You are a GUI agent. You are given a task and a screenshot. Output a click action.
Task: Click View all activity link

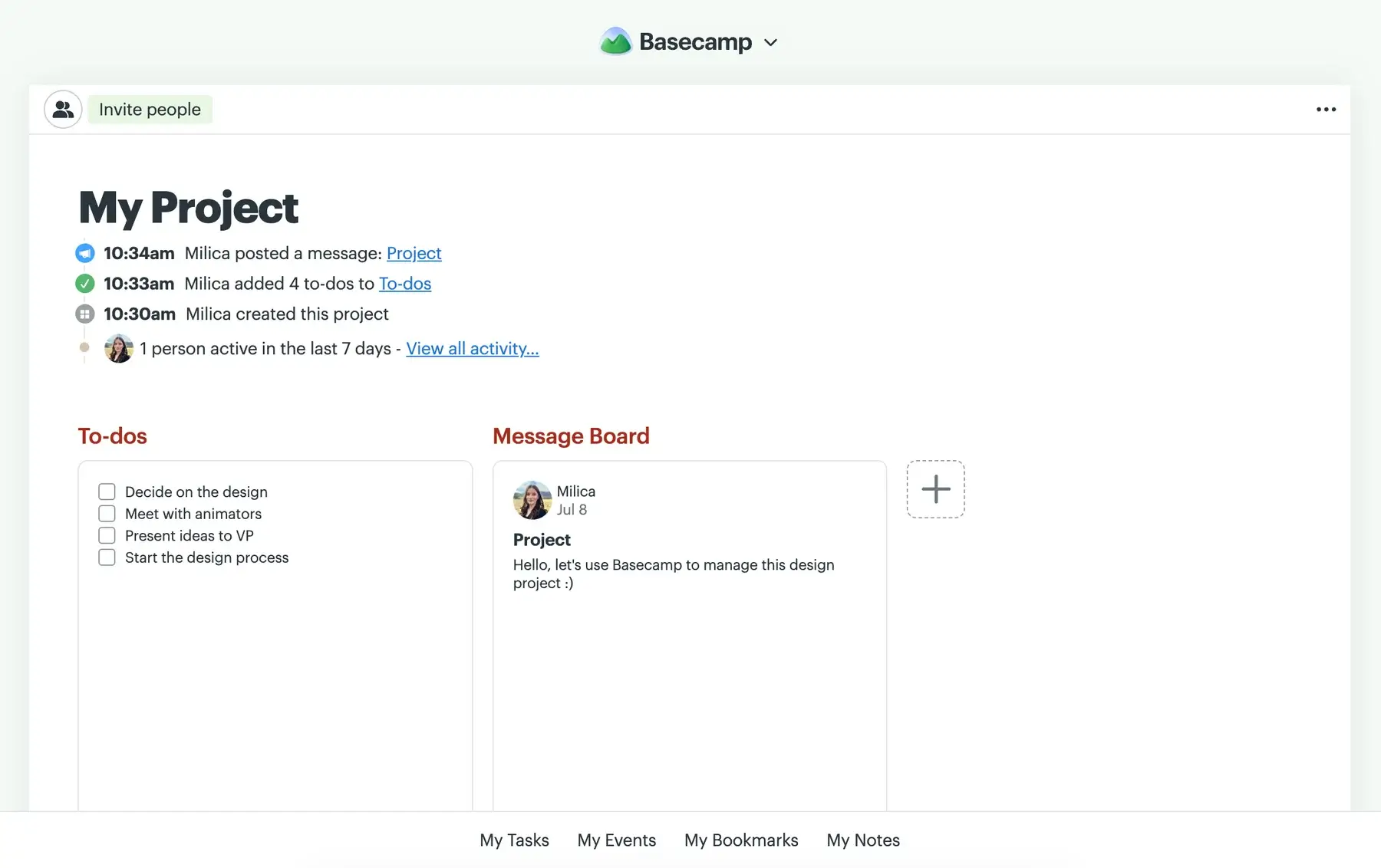click(473, 349)
